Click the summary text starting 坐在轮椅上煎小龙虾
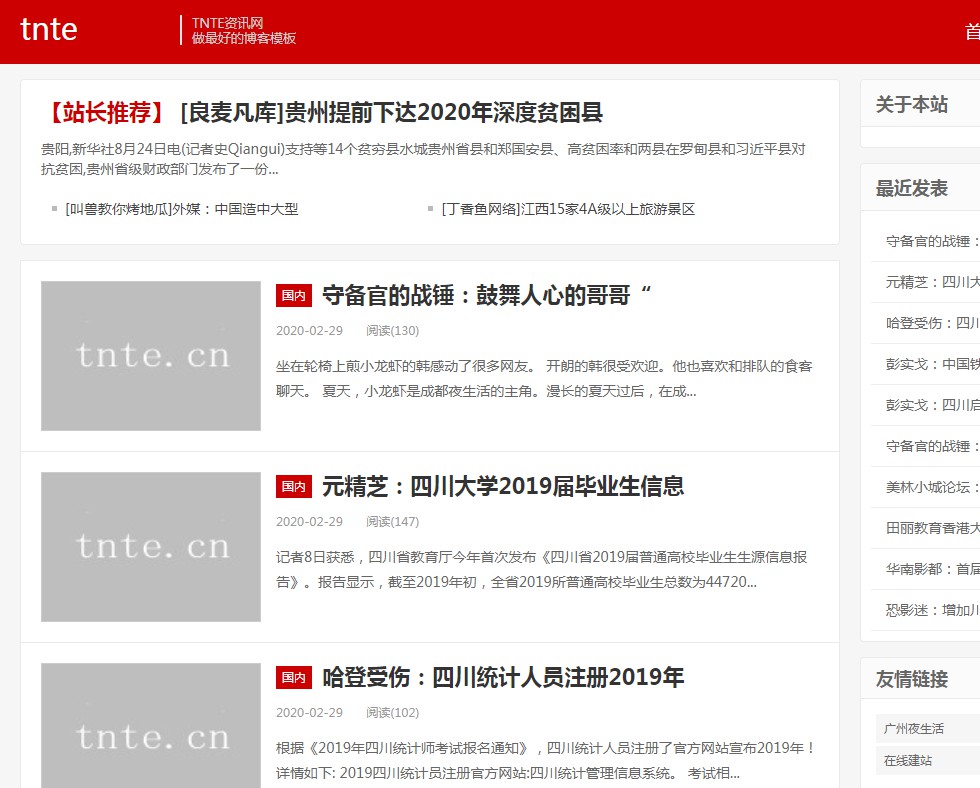The height and width of the screenshot is (788, 980). pos(544,379)
